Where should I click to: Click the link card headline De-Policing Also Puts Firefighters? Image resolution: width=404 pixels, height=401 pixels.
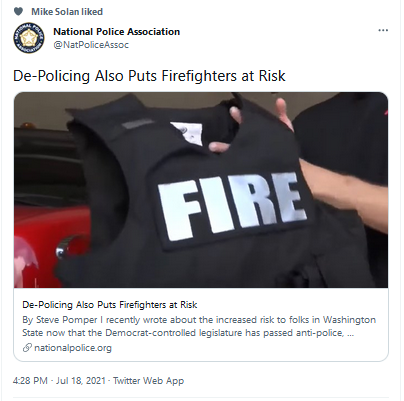click(110, 305)
